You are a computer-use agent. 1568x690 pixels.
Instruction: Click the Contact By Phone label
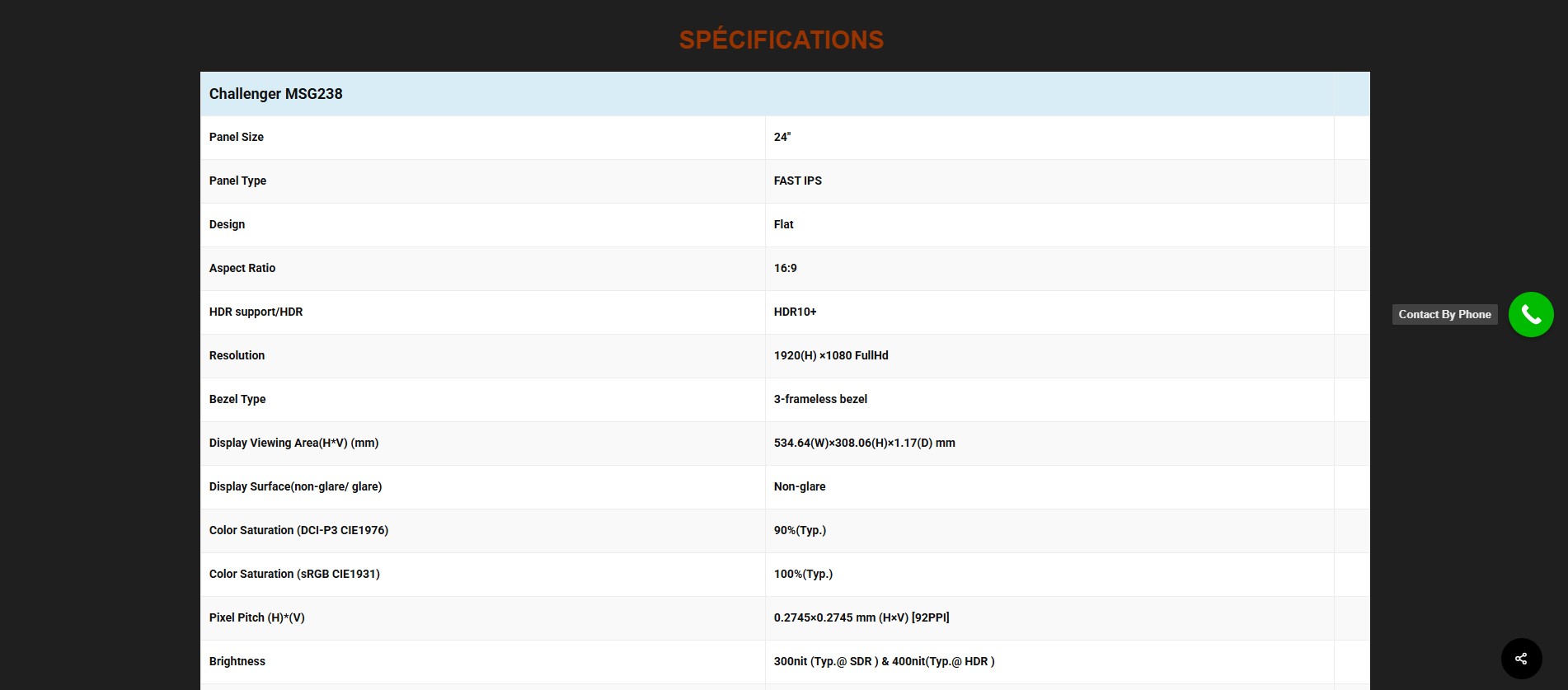coord(1444,314)
